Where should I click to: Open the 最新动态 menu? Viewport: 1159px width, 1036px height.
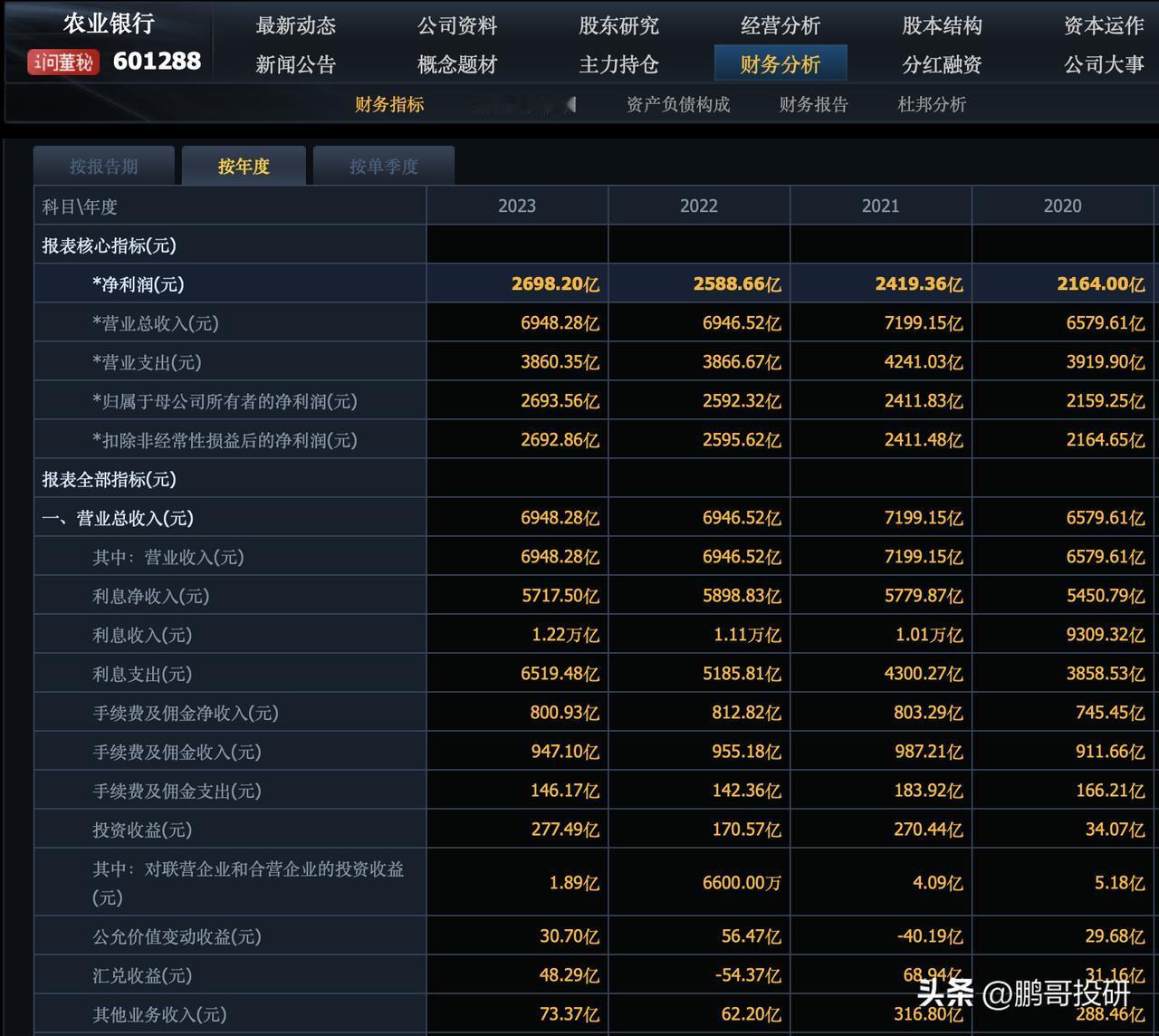click(x=295, y=25)
